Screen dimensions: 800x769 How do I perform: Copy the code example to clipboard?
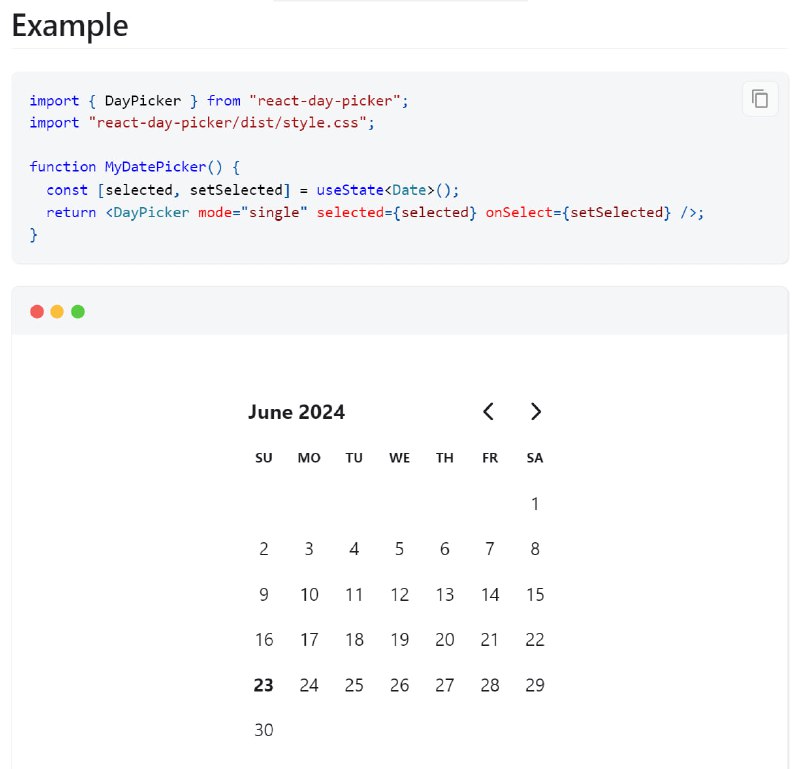pos(760,98)
